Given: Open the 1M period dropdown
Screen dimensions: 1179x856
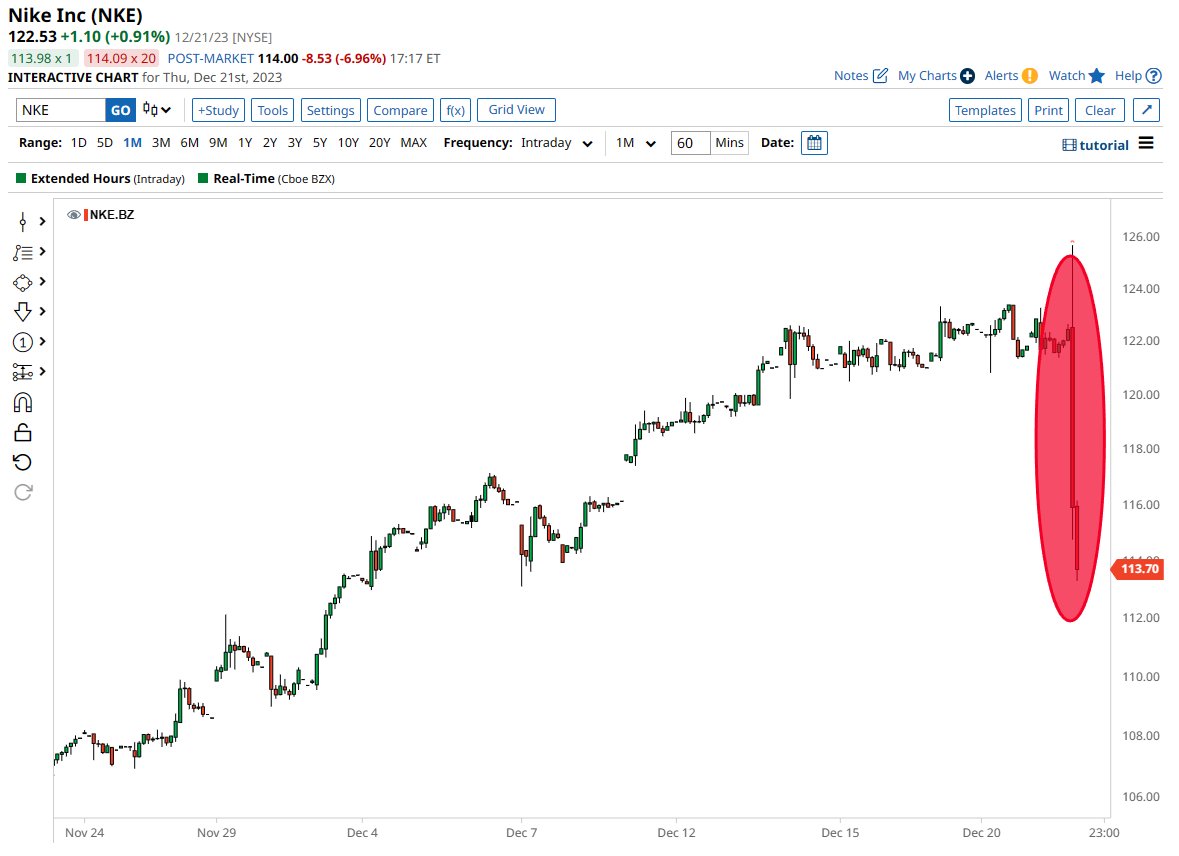Looking at the screenshot, I should point(636,143).
